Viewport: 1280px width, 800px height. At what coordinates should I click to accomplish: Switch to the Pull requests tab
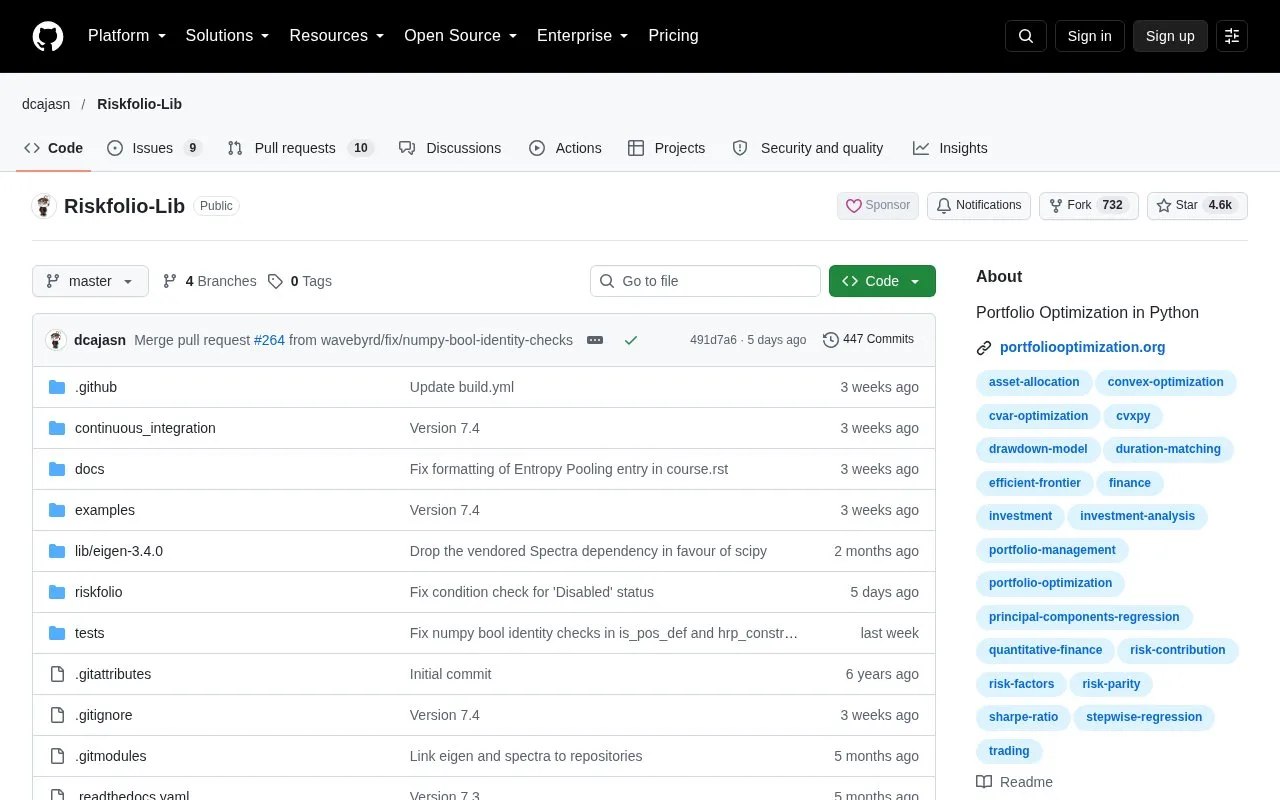click(x=300, y=148)
